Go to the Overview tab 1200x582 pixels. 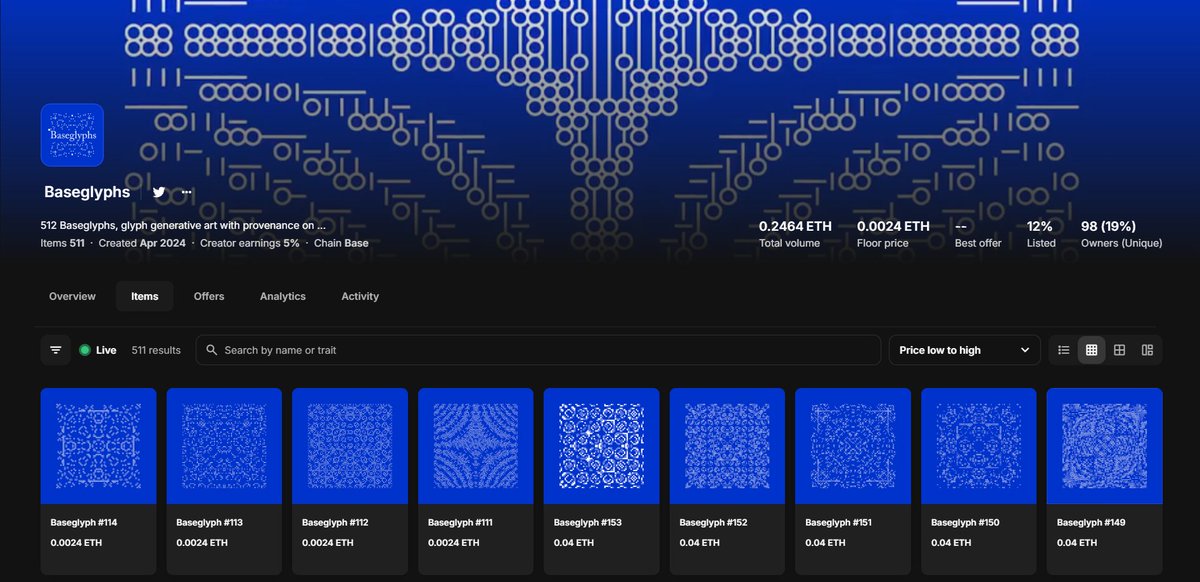tap(73, 296)
